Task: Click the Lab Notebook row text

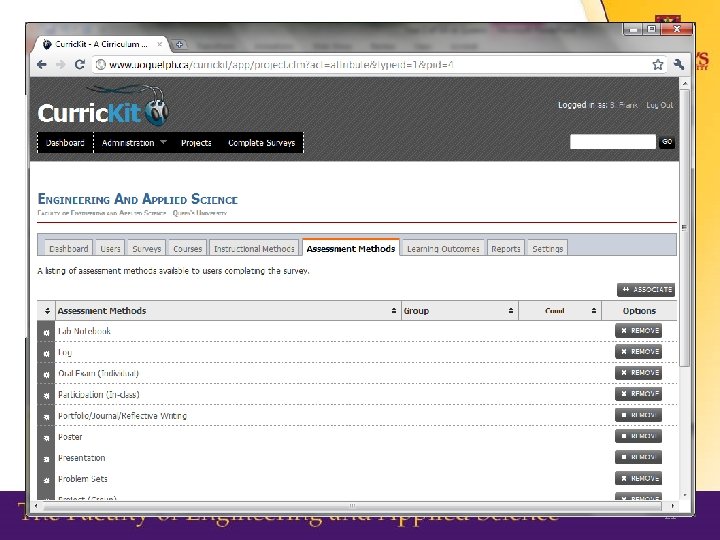Action: tap(84, 331)
